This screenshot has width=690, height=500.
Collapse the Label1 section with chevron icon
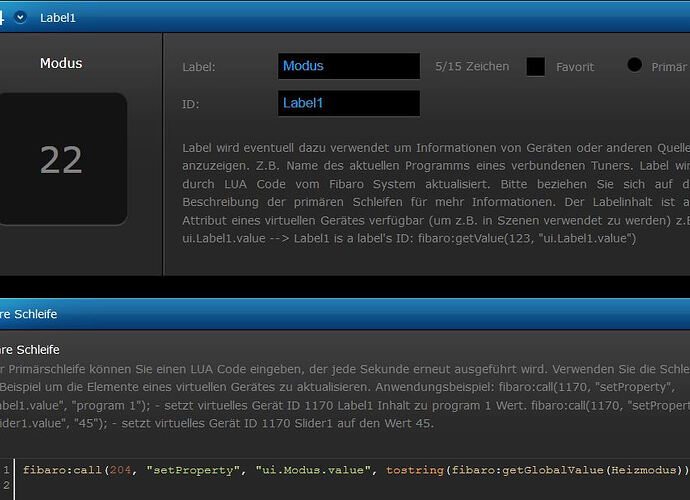click(x=21, y=17)
